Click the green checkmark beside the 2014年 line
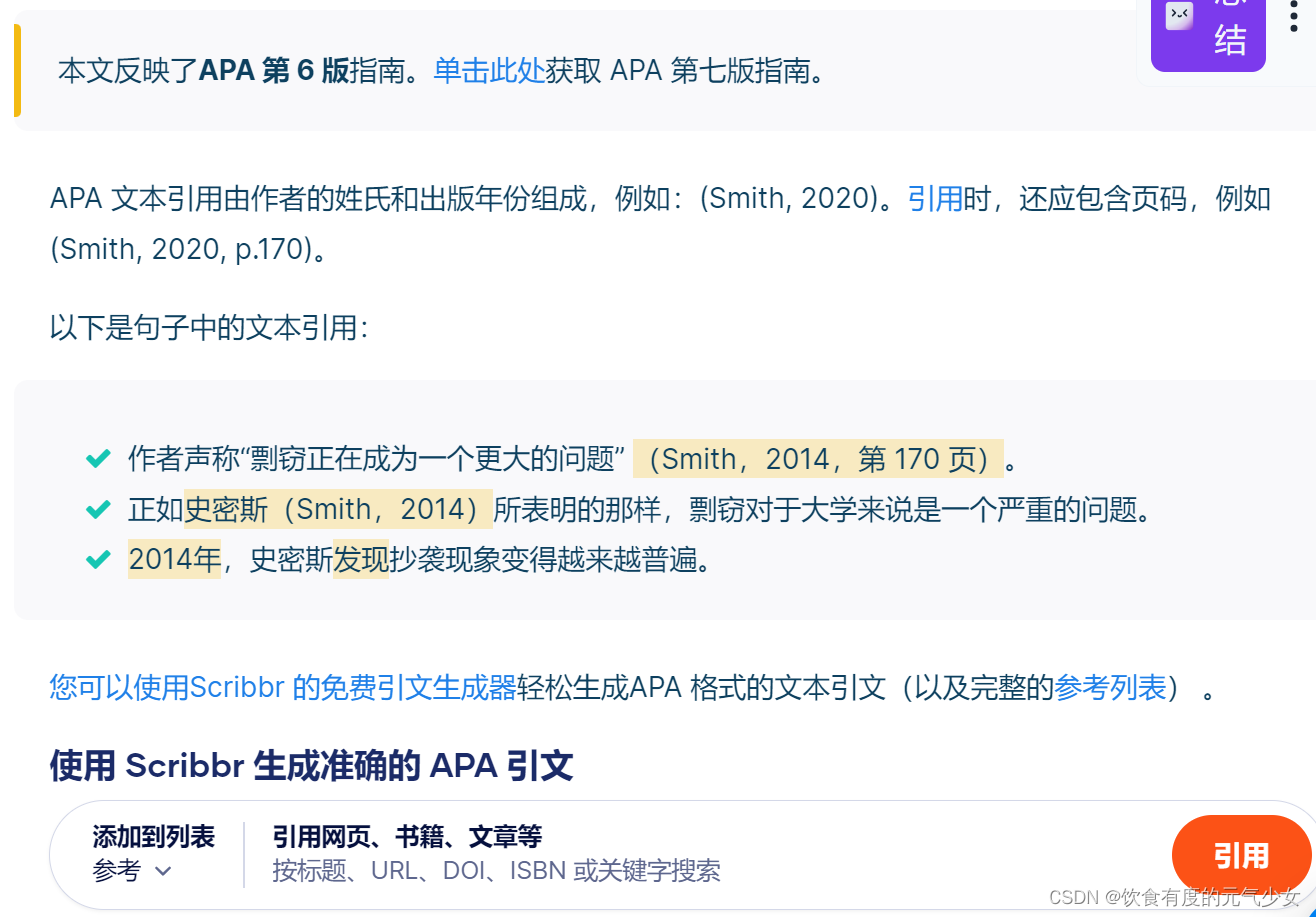Viewport: 1316px width, 917px height. (x=97, y=559)
